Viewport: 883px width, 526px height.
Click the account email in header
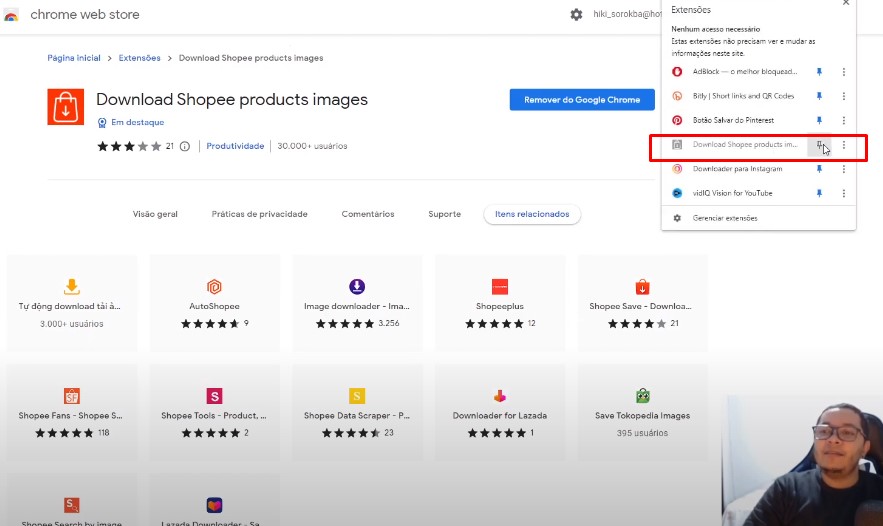tap(627, 14)
